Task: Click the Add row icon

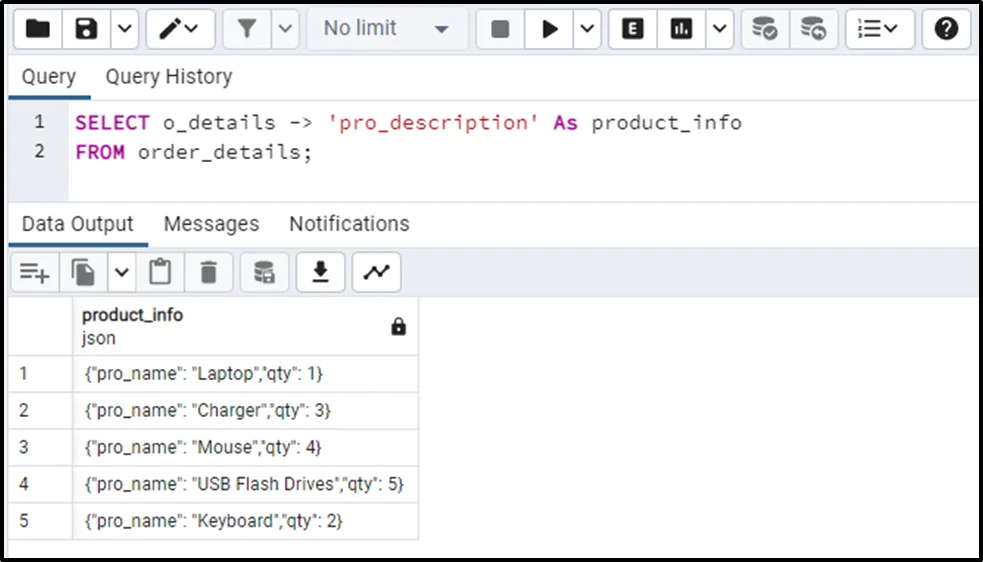Action: pos(35,272)
